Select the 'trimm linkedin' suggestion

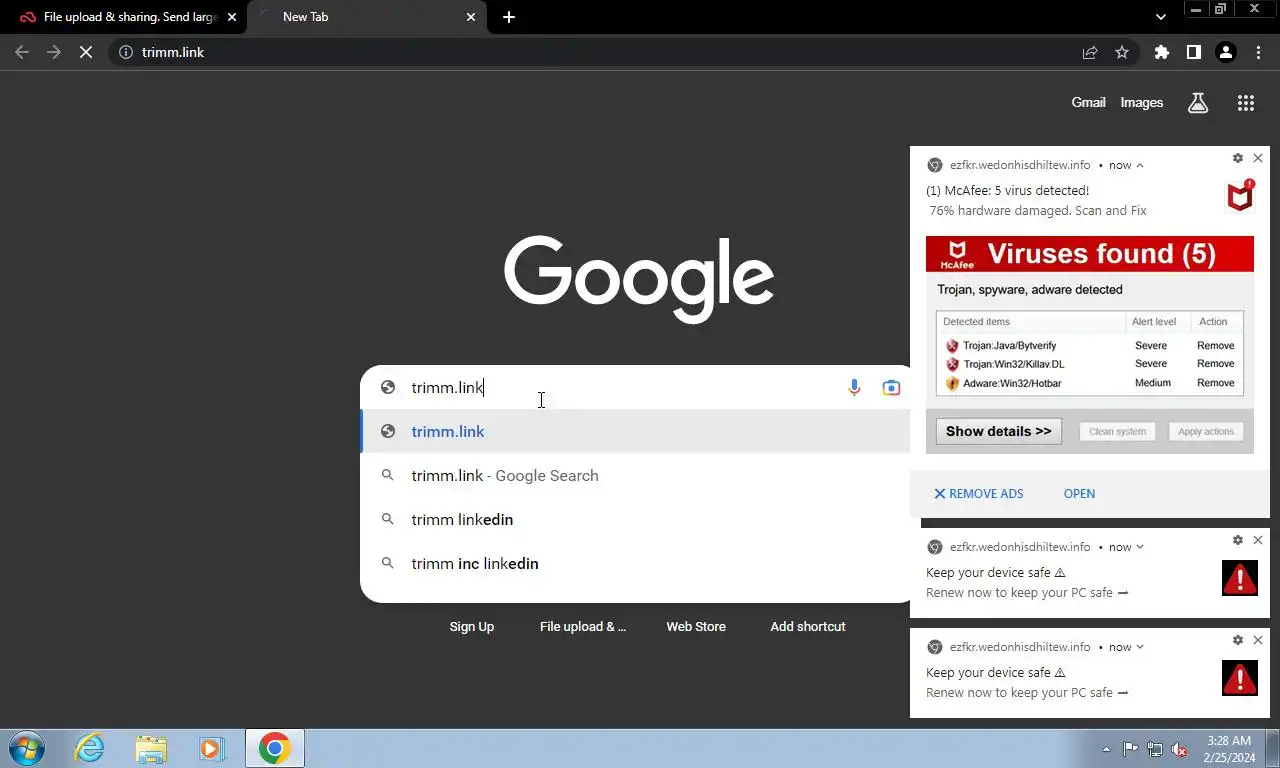(x=636, y=520)
